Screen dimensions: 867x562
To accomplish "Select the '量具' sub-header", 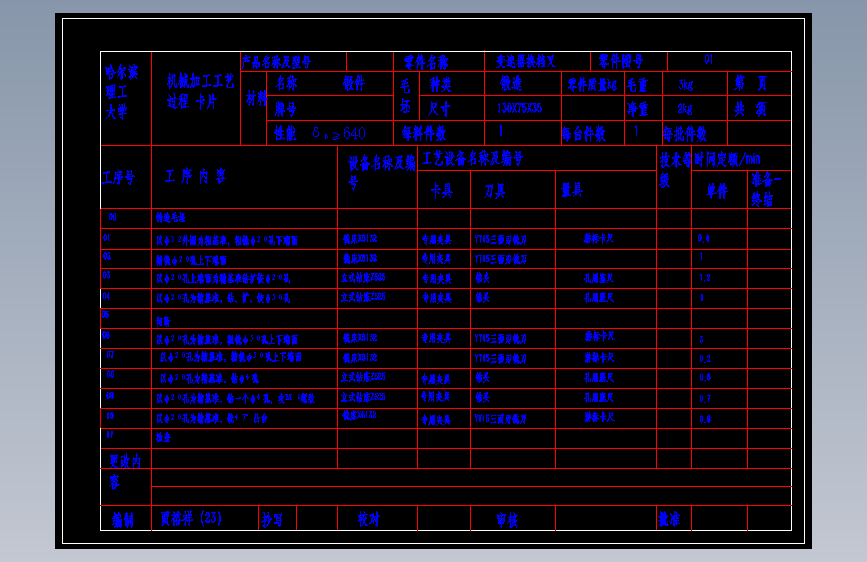I will tap(572, 190).
